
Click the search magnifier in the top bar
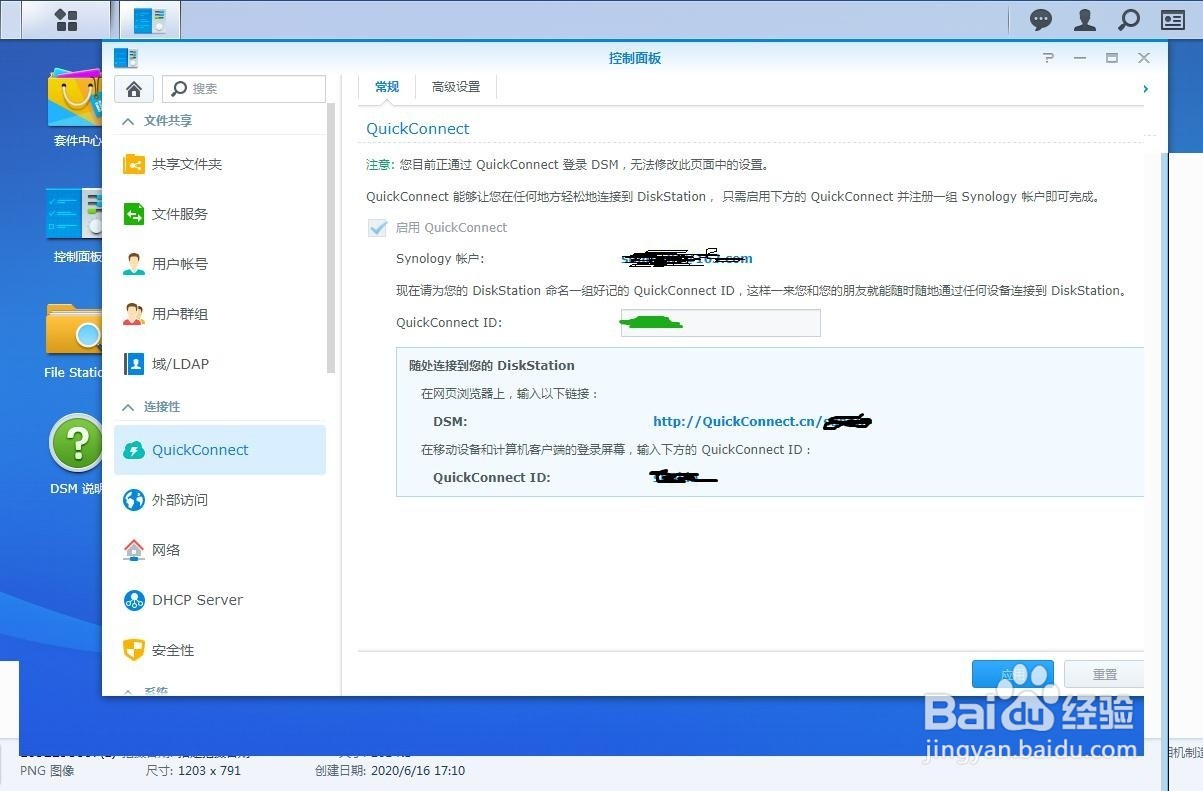point(1128,19)
